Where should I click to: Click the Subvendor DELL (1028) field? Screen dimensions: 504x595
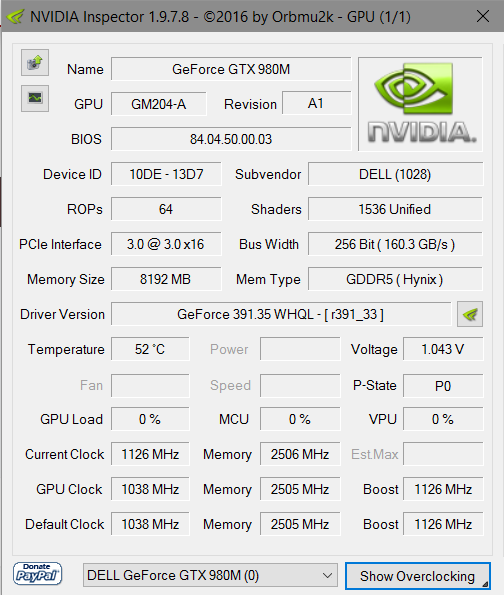point(395,174)
